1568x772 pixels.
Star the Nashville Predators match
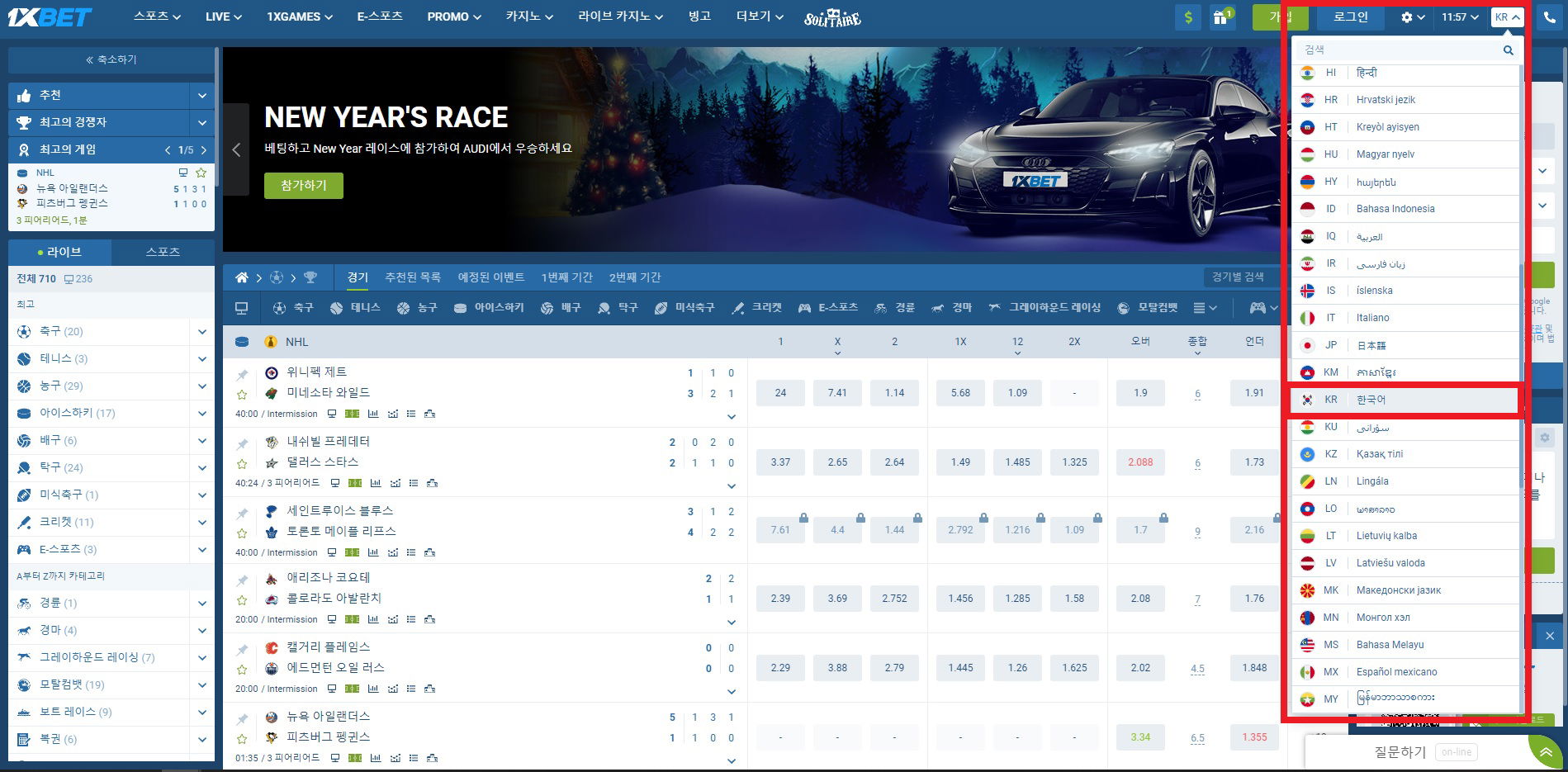(x=242, y=464)
